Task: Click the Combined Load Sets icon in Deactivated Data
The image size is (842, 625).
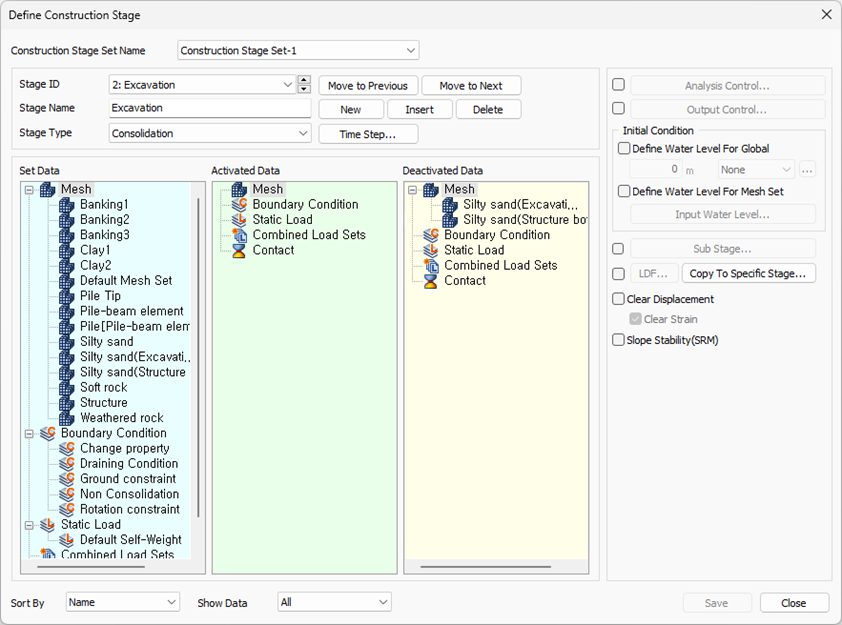Action: [x=431, y=266]
